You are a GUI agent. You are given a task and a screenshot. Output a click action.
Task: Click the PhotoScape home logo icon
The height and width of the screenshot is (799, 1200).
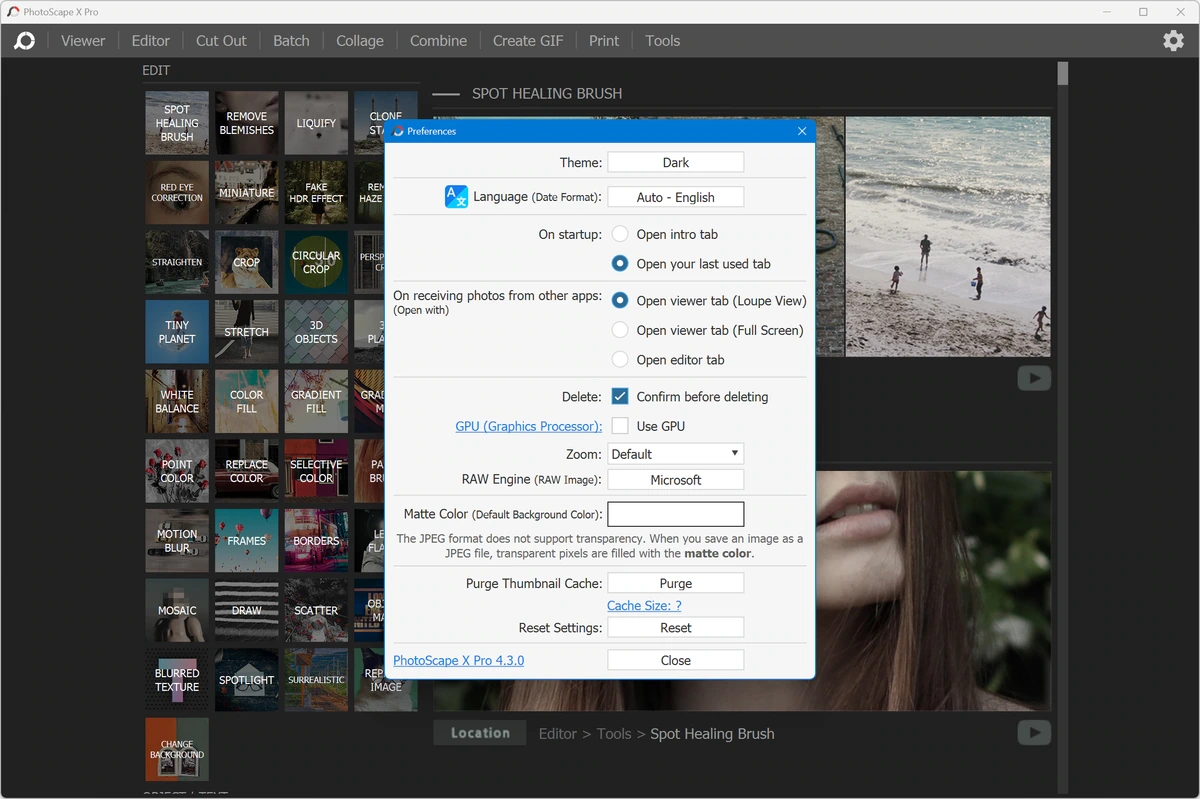tap(25, 41)
